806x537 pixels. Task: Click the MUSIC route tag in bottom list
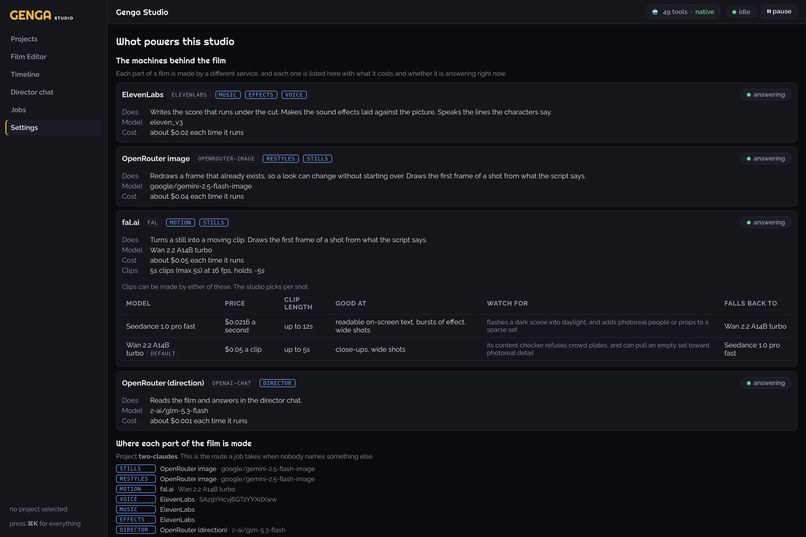click(x=136, y=510)
